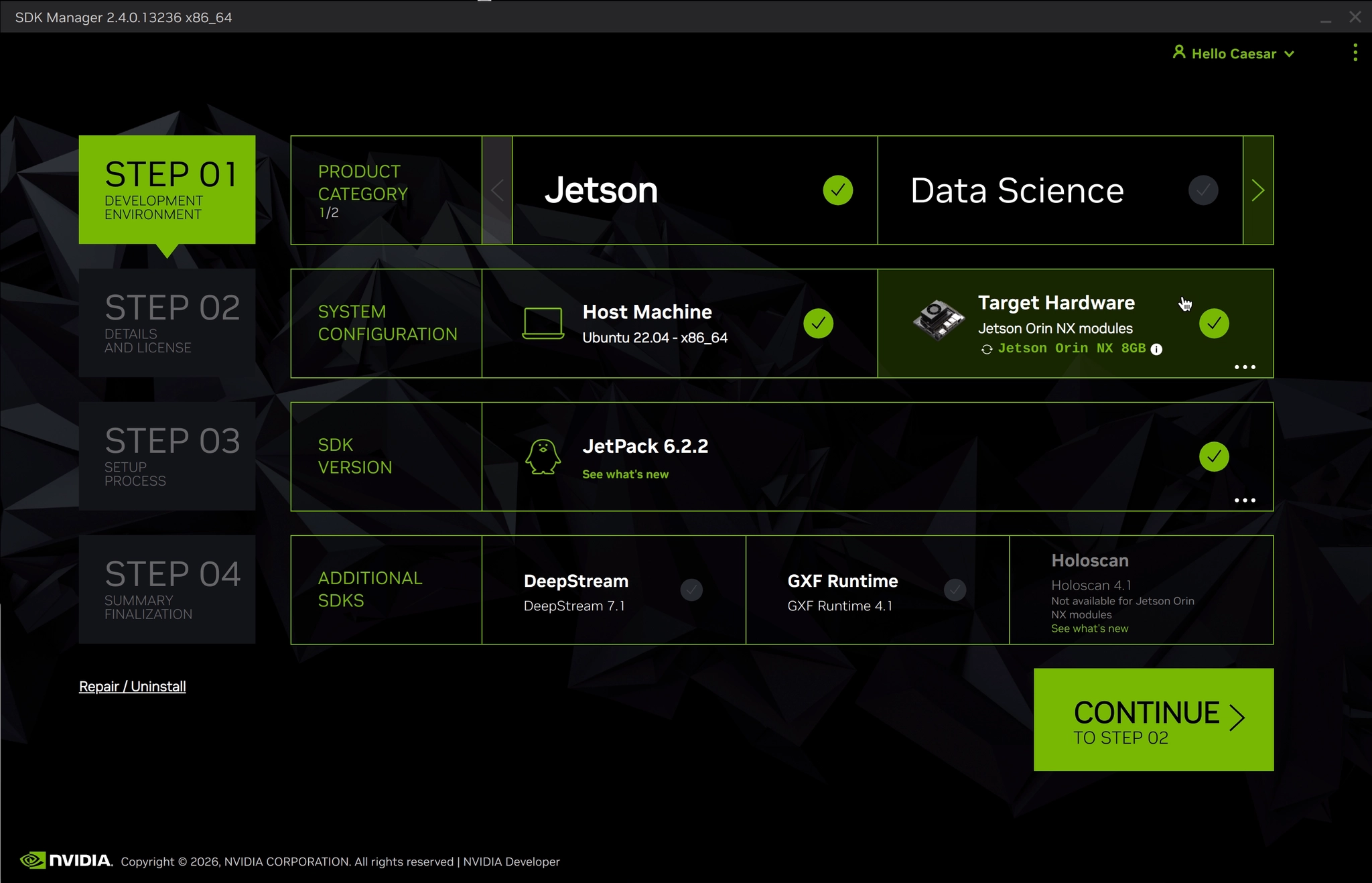Click the DeepStream additional SDK card title
This screenshot has width=1372, height=883.
coord(576,581)
